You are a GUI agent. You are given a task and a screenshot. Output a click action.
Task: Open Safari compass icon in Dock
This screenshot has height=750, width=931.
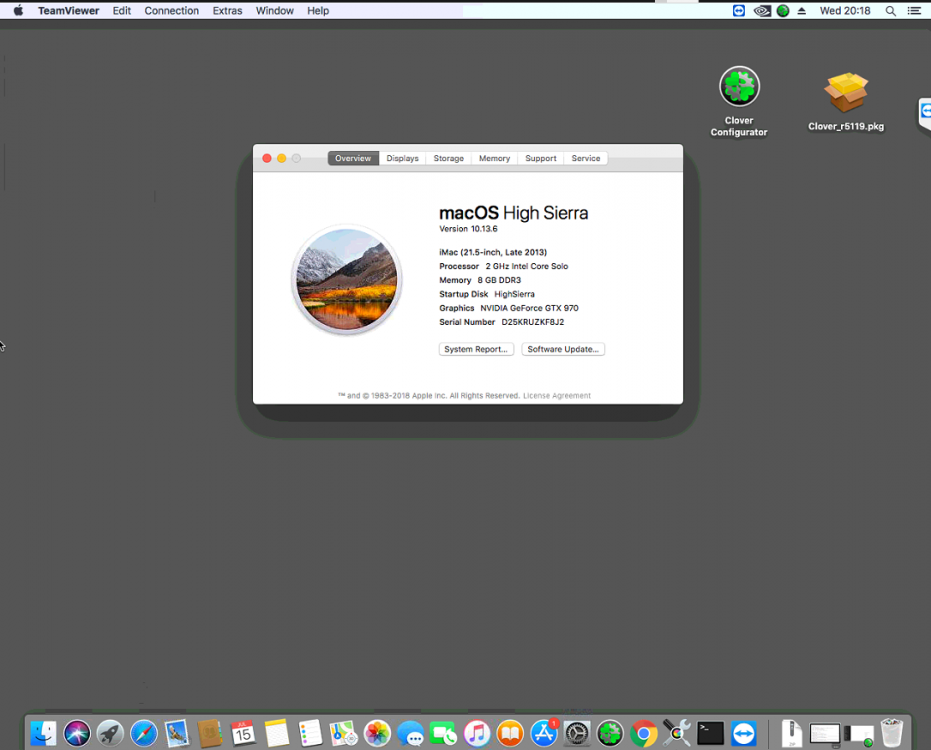pos(144,733)
